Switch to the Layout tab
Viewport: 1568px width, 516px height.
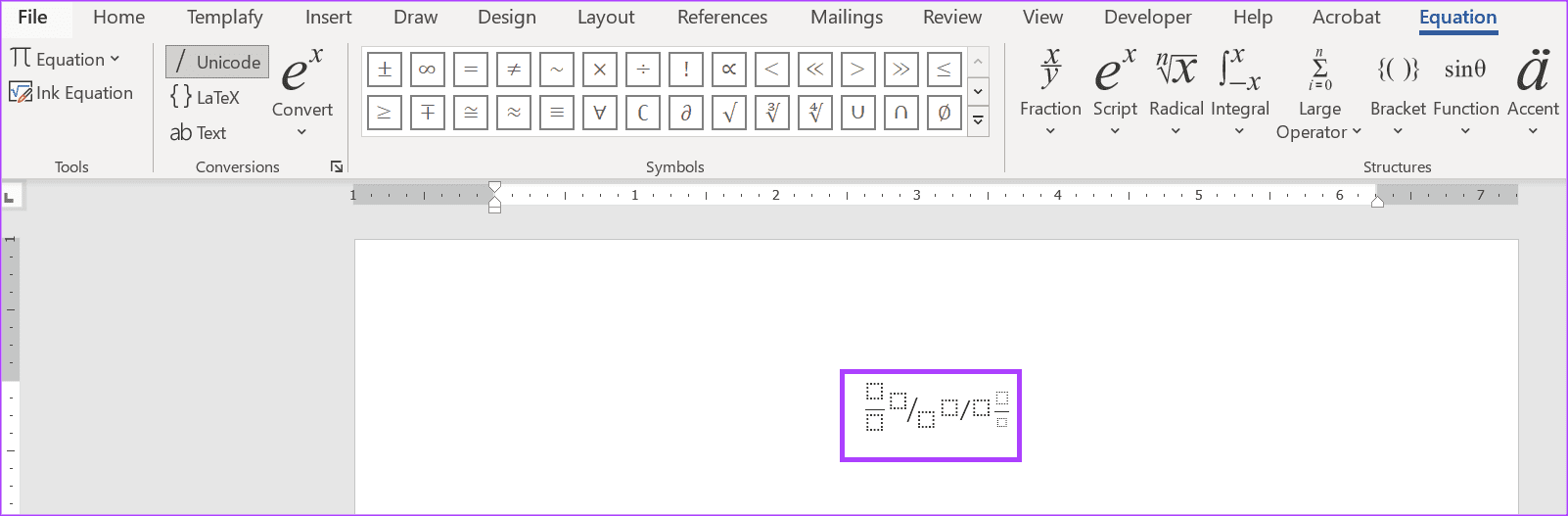click(606, 17)
